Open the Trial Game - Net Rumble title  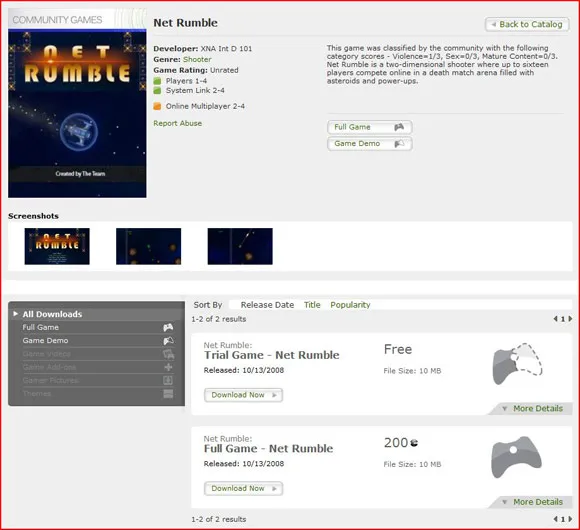pyautogui.click(x=272, y=355)
